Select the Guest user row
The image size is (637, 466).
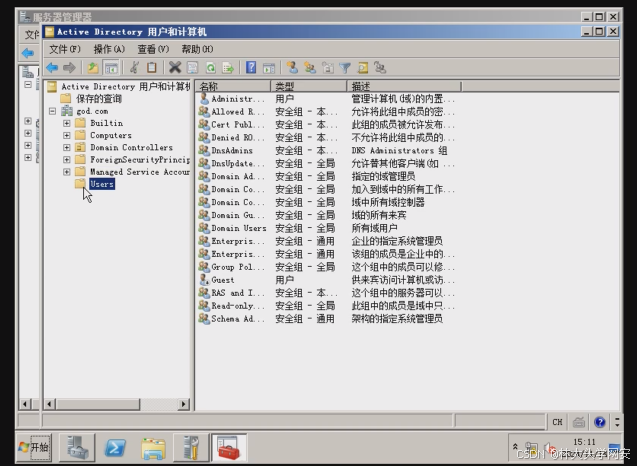point(327,280)
